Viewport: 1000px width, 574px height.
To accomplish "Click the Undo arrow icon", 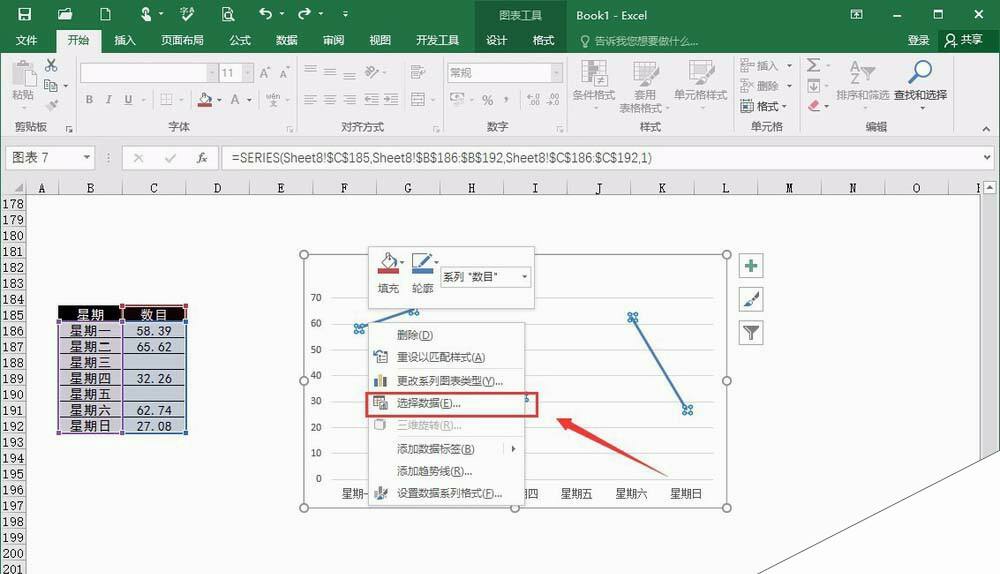I will pyautogui.click(x=266, y=13).
